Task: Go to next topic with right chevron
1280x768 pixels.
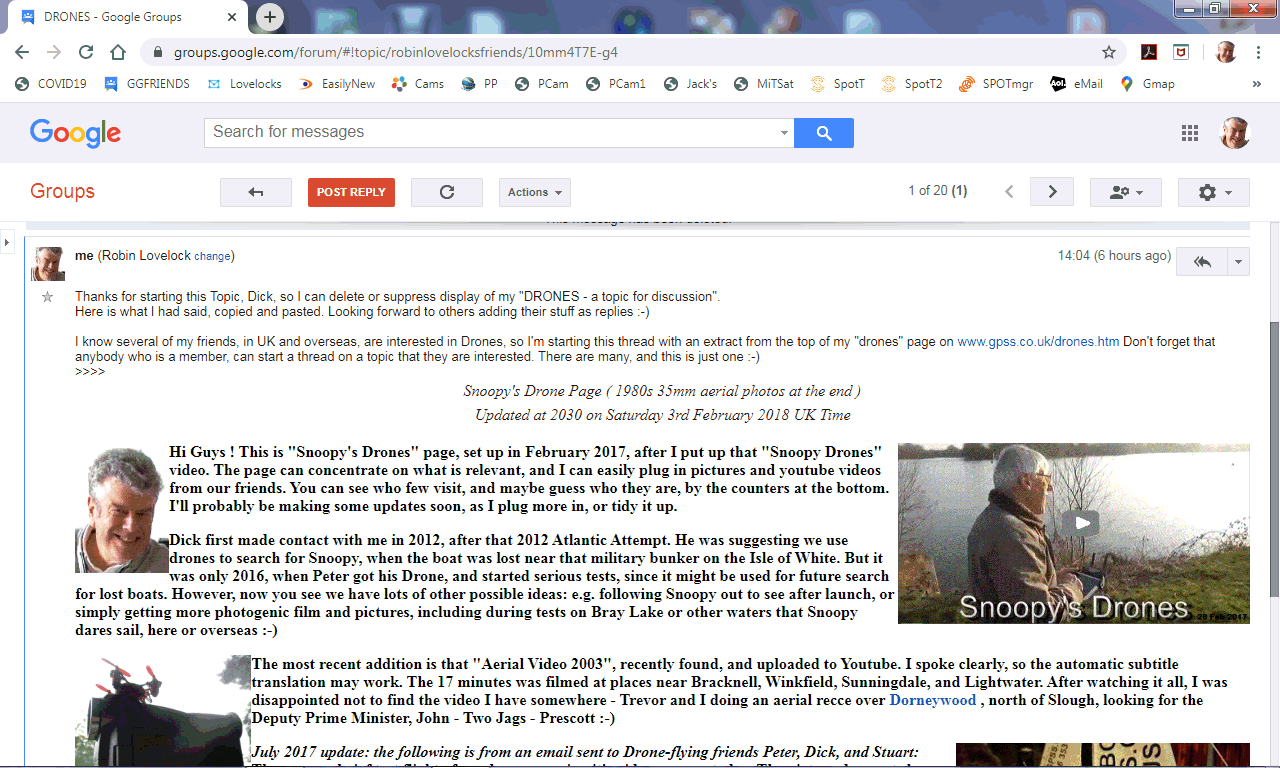Action: [1051, 192]
